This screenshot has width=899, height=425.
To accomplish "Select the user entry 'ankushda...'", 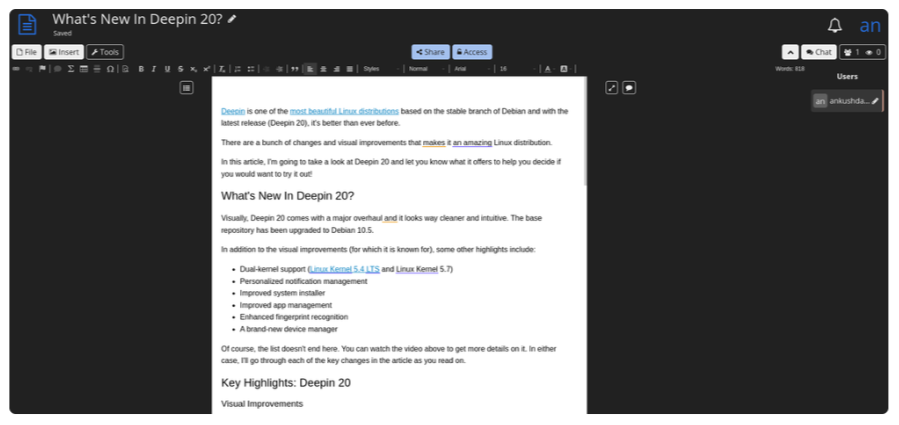I will click(x=847, y=101).
